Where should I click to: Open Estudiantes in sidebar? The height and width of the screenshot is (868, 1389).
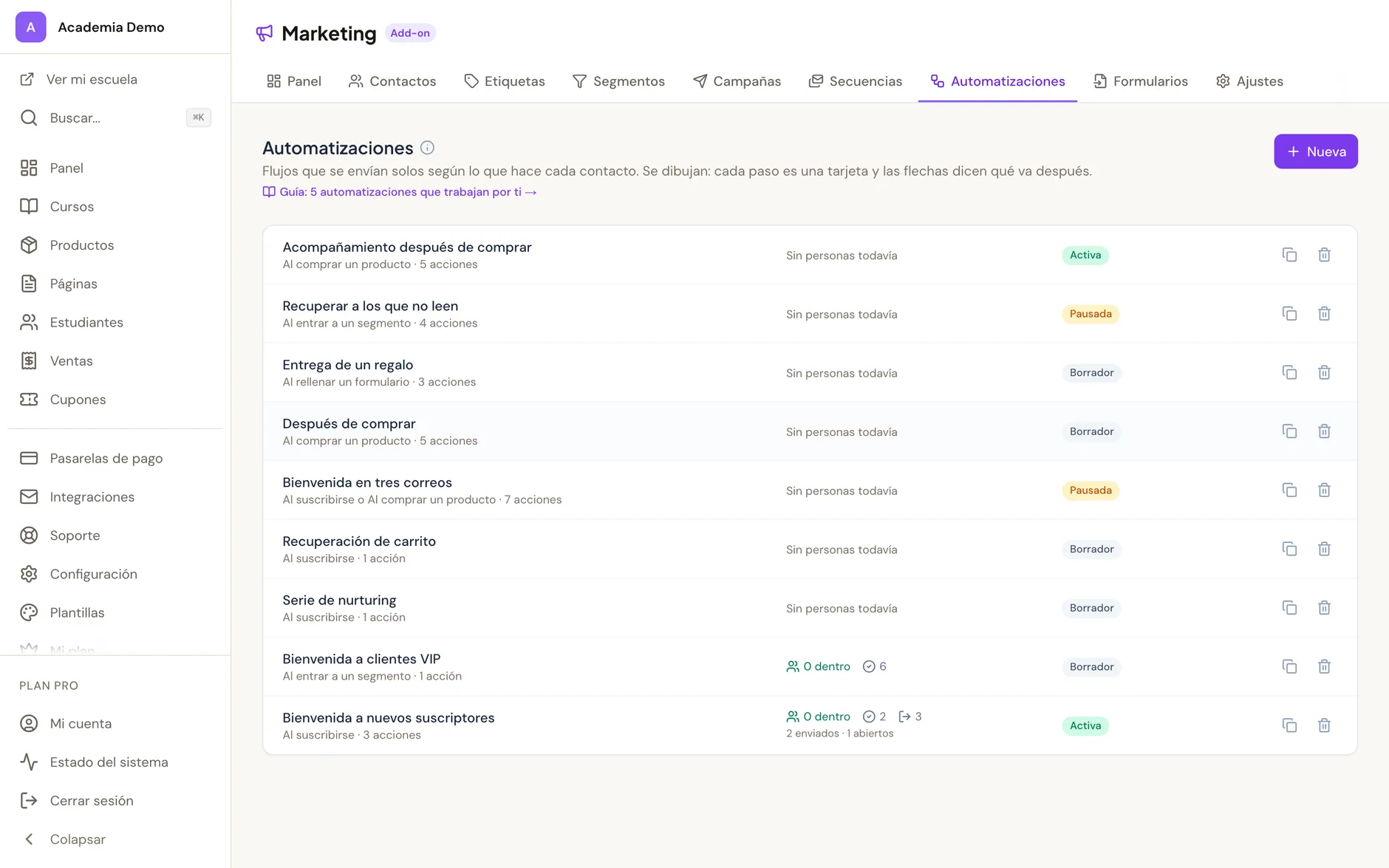[x=115, y=322]
